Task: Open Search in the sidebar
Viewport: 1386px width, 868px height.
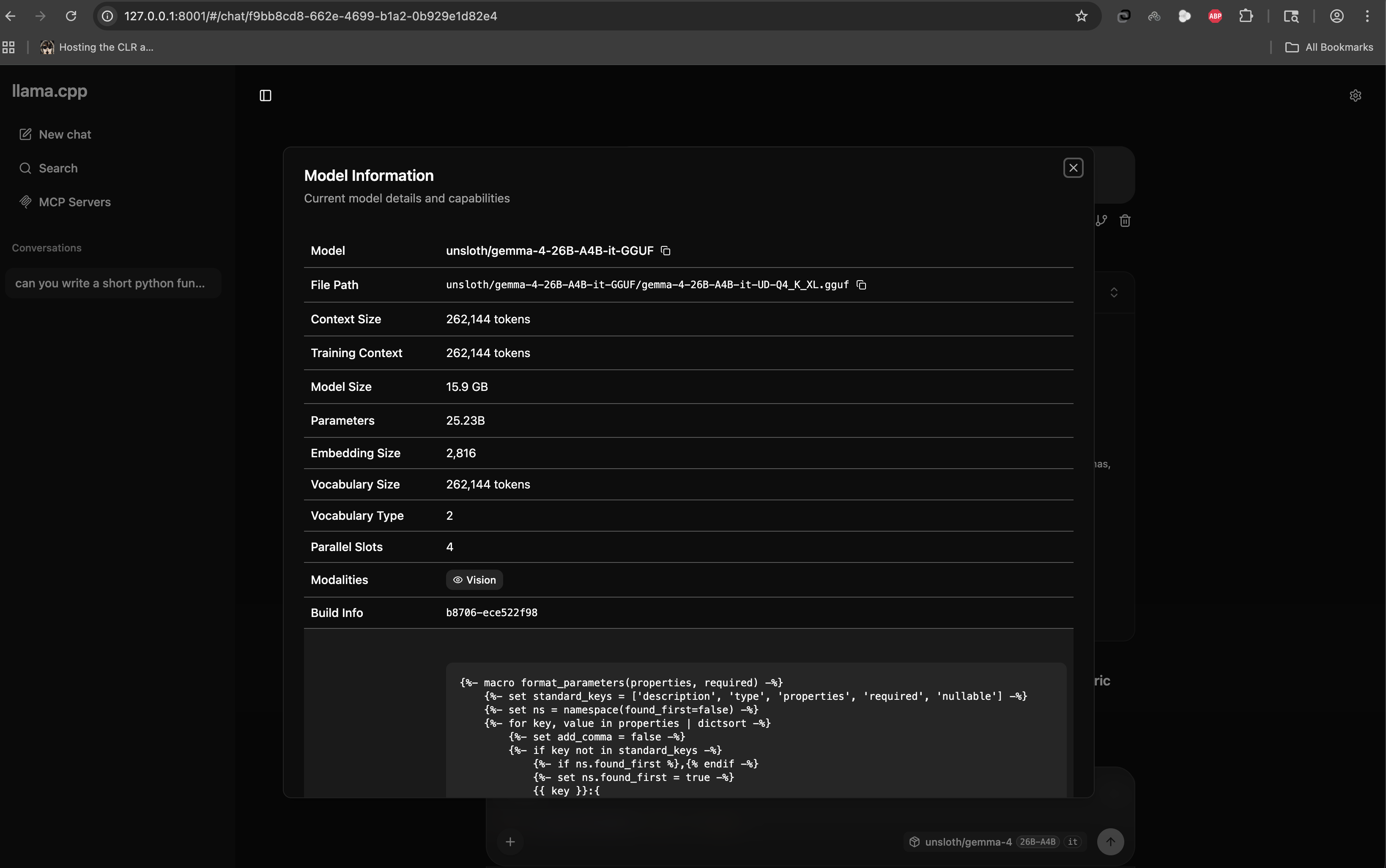Action: click(x=58, y=168)
